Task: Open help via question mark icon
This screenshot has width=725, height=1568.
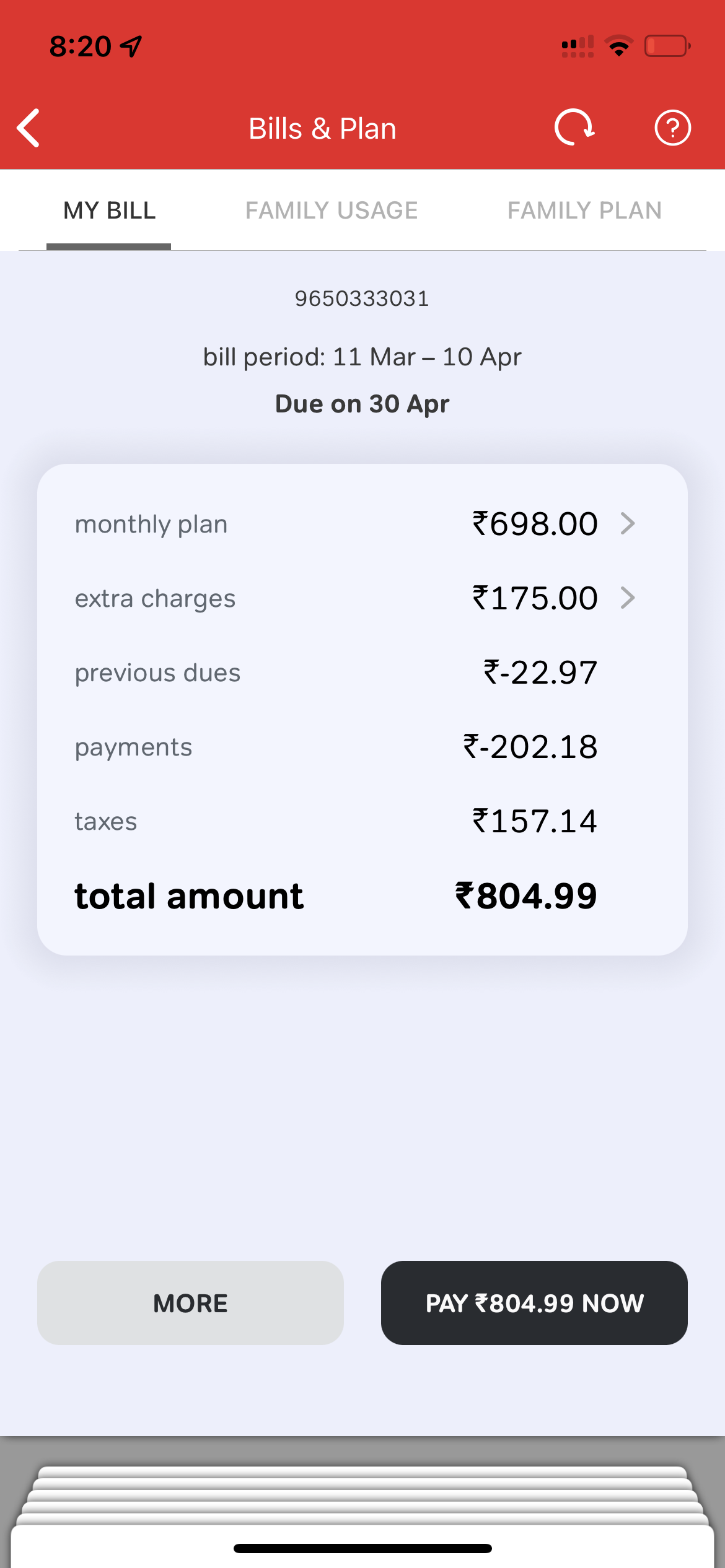Action: tap(672, 128)
